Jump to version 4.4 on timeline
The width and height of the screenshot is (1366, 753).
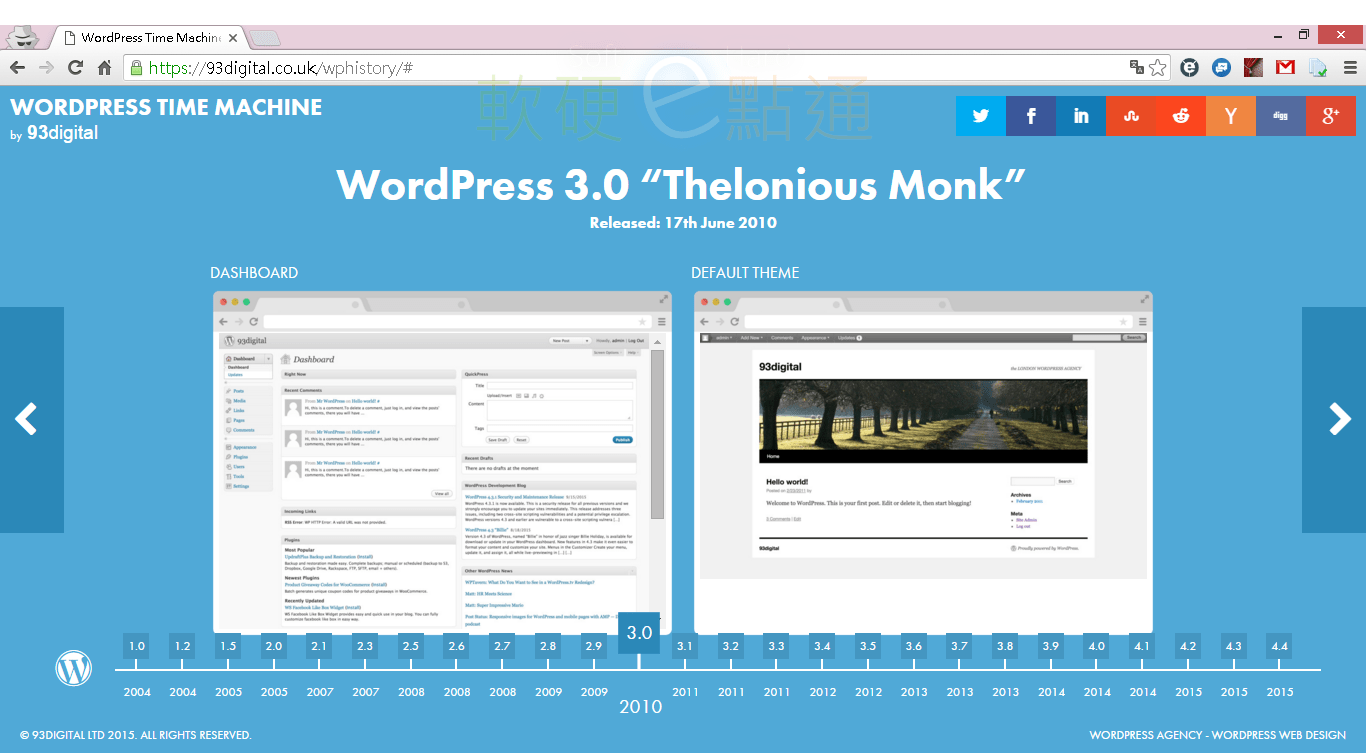[1280, 646]
